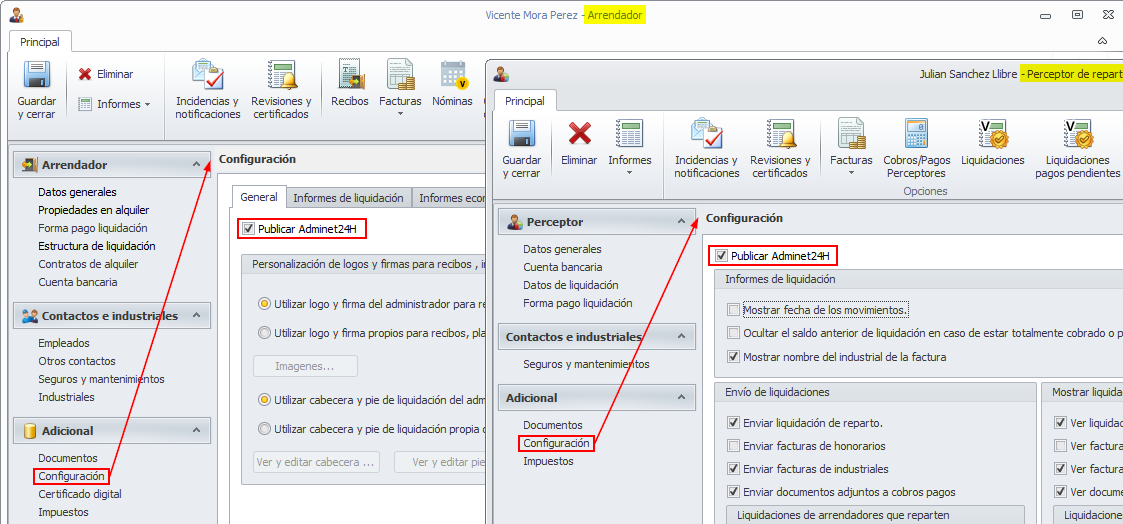Enable Ocultar el saldo anterior de liquidación
Screen dimensions: 1123x524
pyautogui.click(x=733, y=333)
